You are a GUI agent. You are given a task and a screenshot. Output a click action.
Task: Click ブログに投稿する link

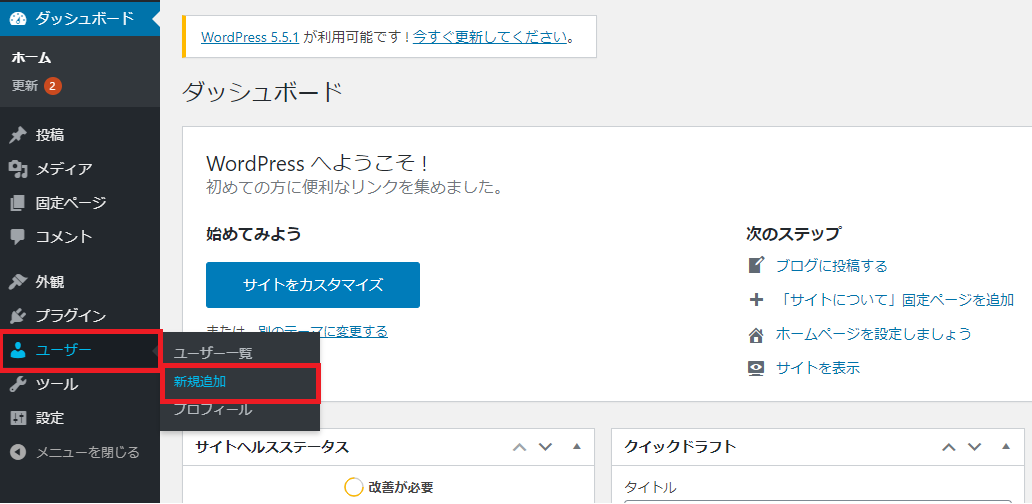[x=832, y=266]
